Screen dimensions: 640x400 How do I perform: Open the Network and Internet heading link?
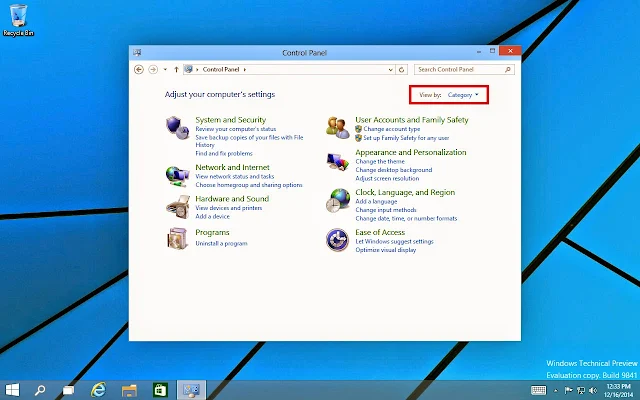click(x=232, y=167)
